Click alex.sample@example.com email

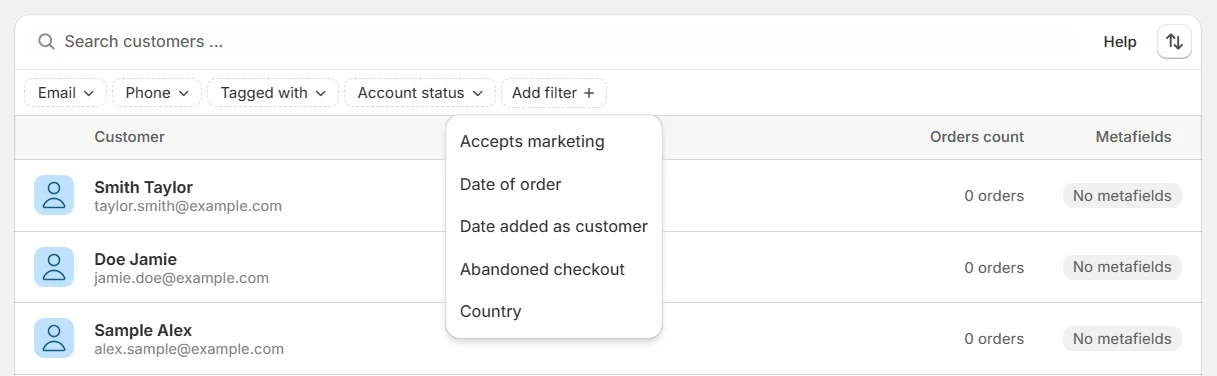click(x=189, y=349)
